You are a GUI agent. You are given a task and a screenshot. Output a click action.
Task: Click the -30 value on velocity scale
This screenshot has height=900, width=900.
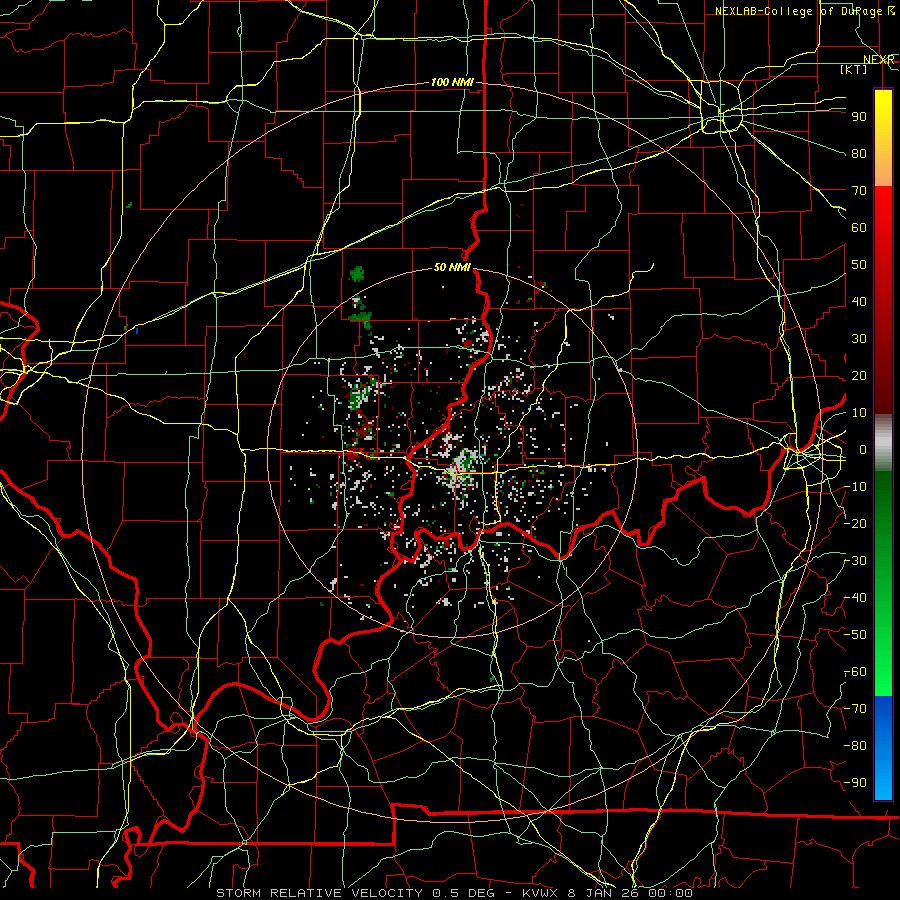(x=855, y=560)
